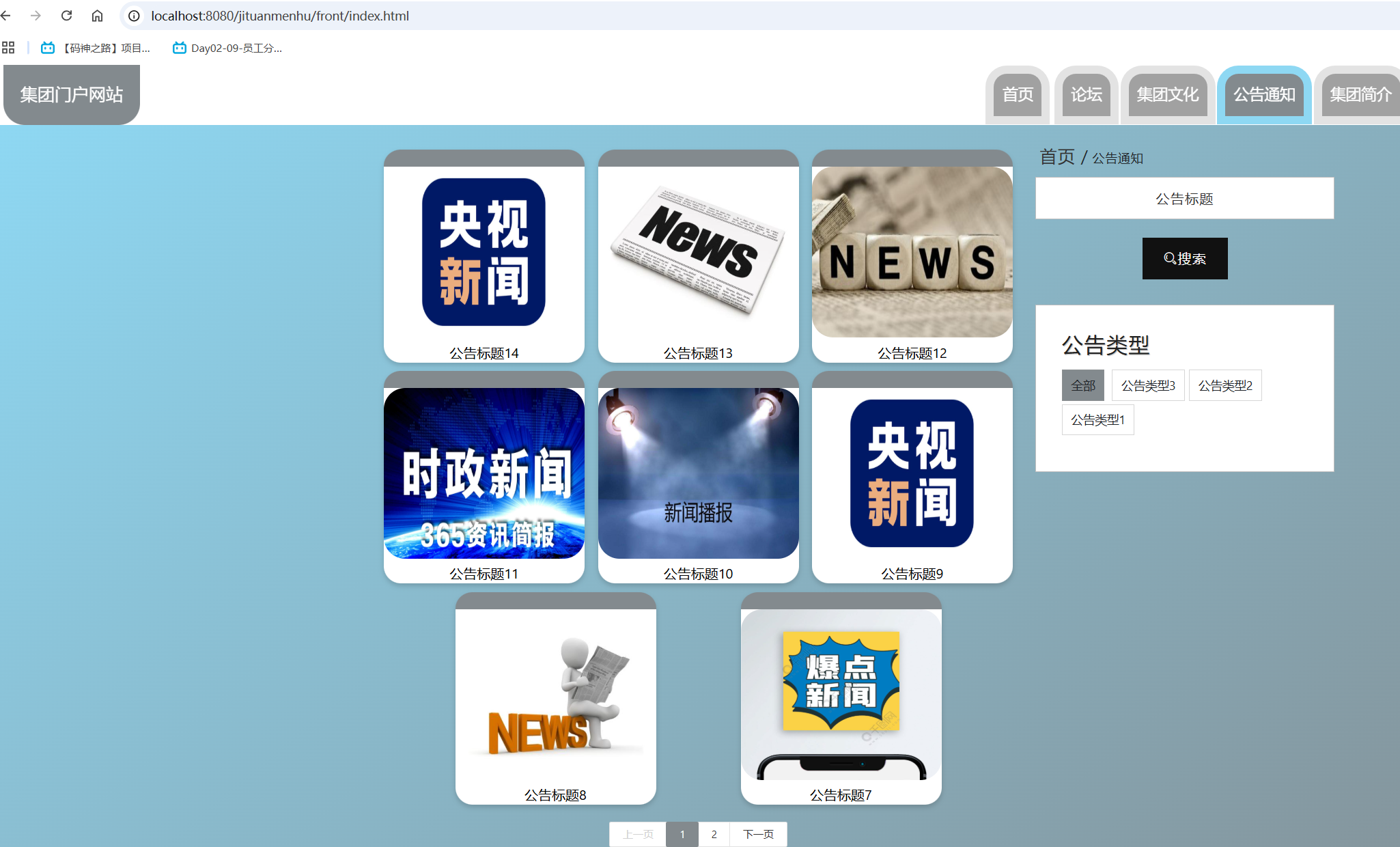This screenshot has width=1400, height=847.
Task: Select the 全部 type filter
Action: click(1082, 385)
